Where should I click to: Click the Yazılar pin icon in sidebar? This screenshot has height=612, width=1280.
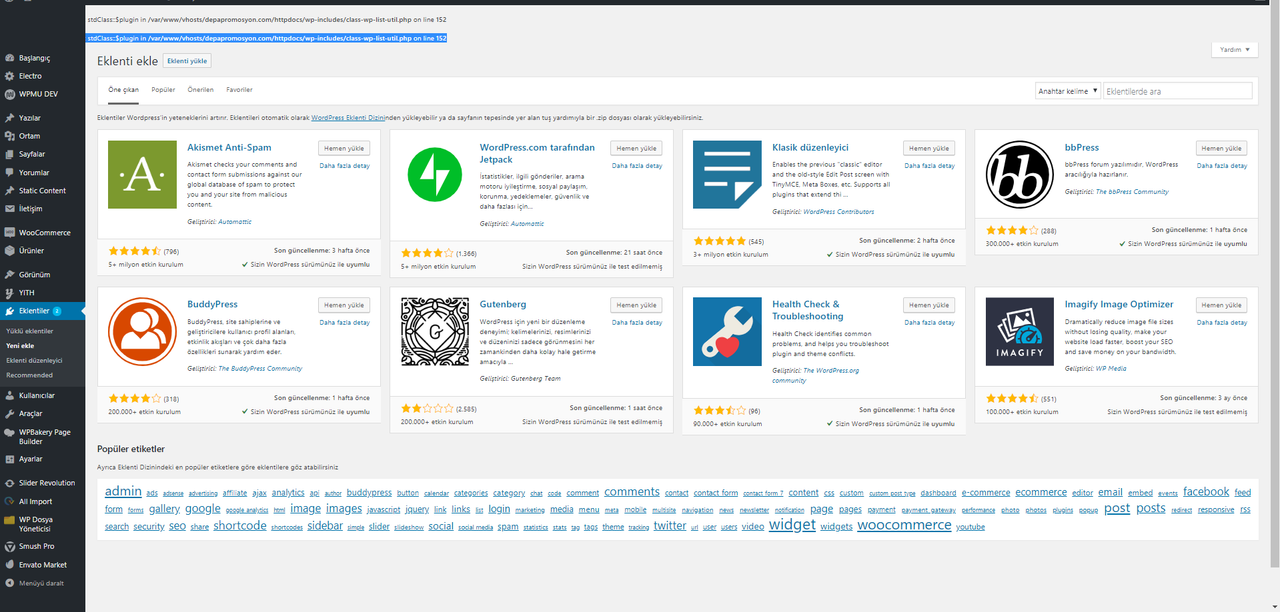(x=9, y=118)
